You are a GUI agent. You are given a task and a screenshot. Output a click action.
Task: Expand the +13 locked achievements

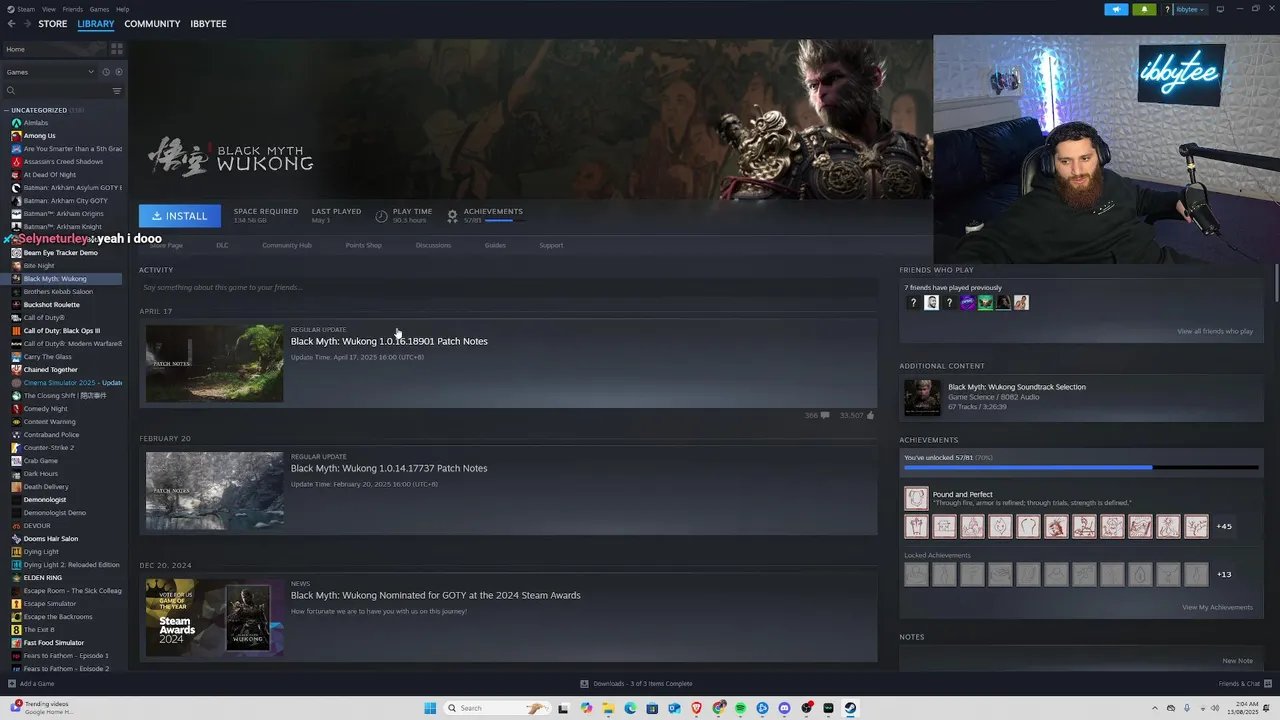coord(1223,574)
